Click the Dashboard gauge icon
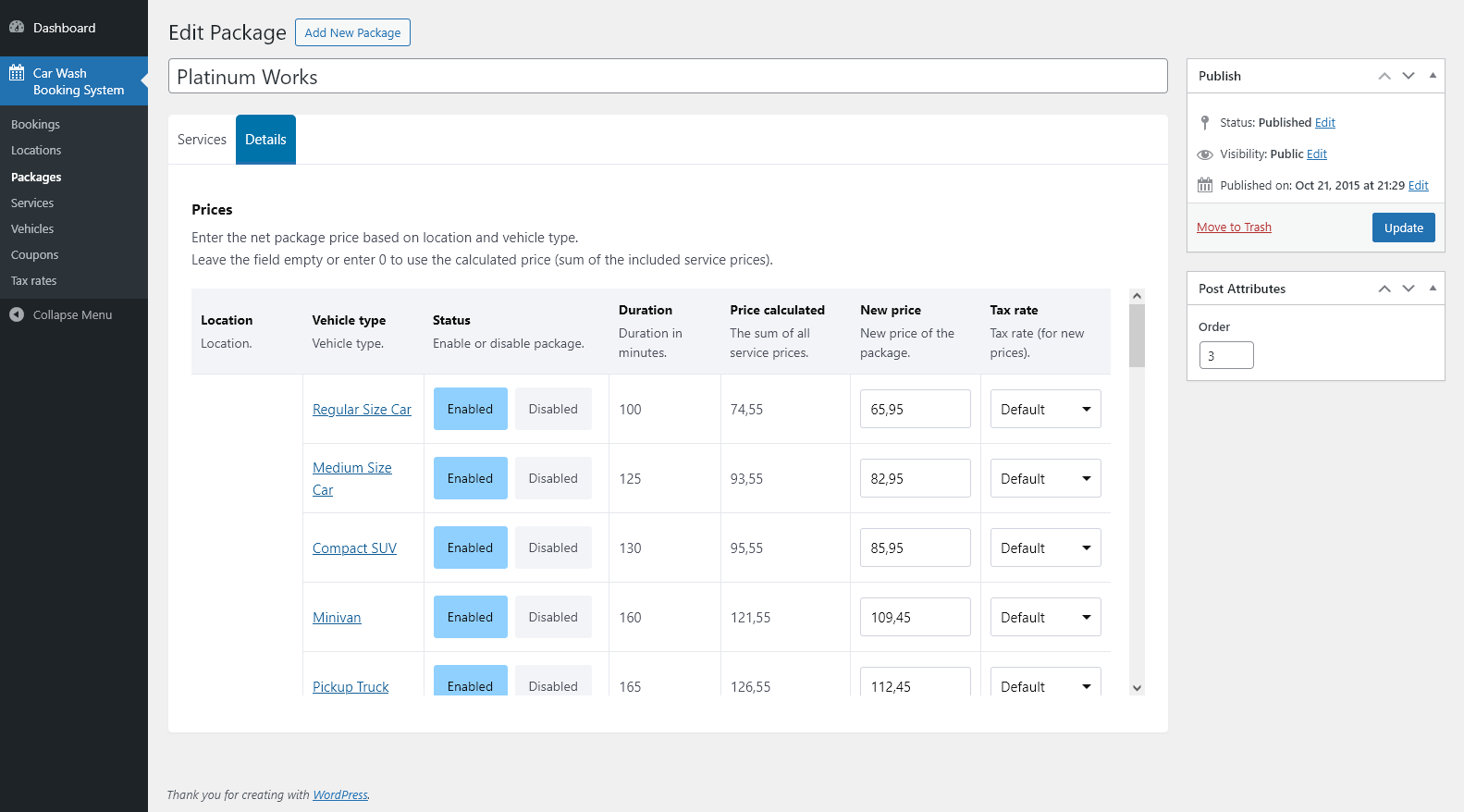The height and width of the screenshot is (812, 1464). 17,28
